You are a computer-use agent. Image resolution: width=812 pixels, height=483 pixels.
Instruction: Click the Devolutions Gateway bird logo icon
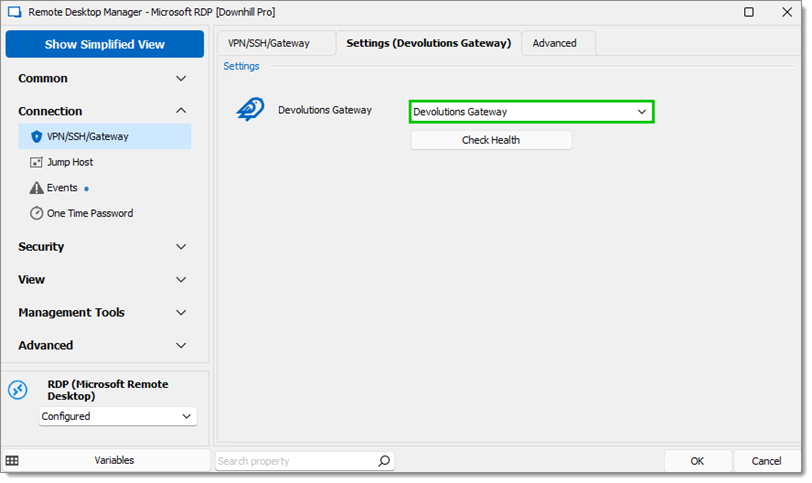(x=250, y=109)
